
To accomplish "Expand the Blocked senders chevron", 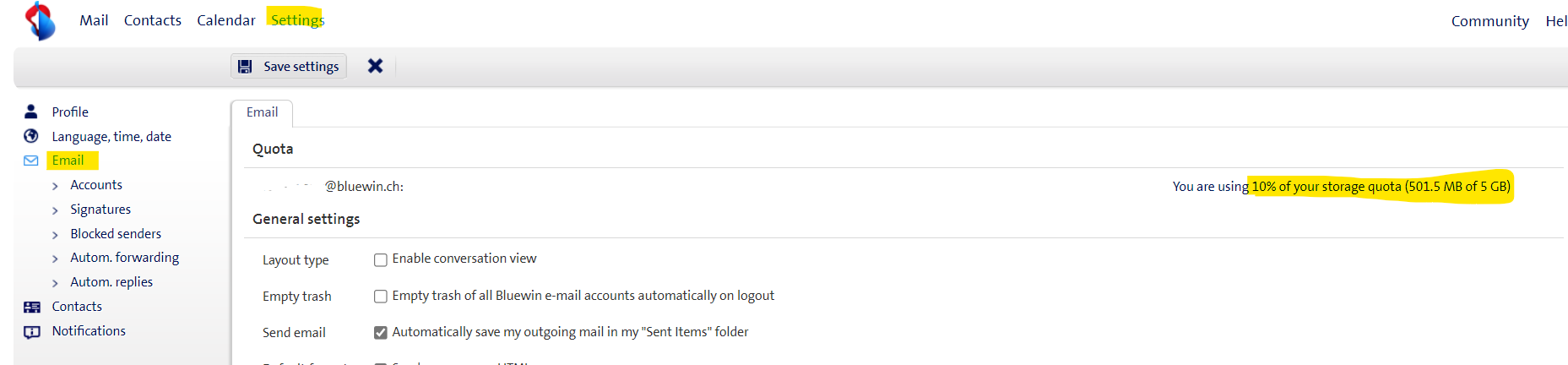I will 56,235.
